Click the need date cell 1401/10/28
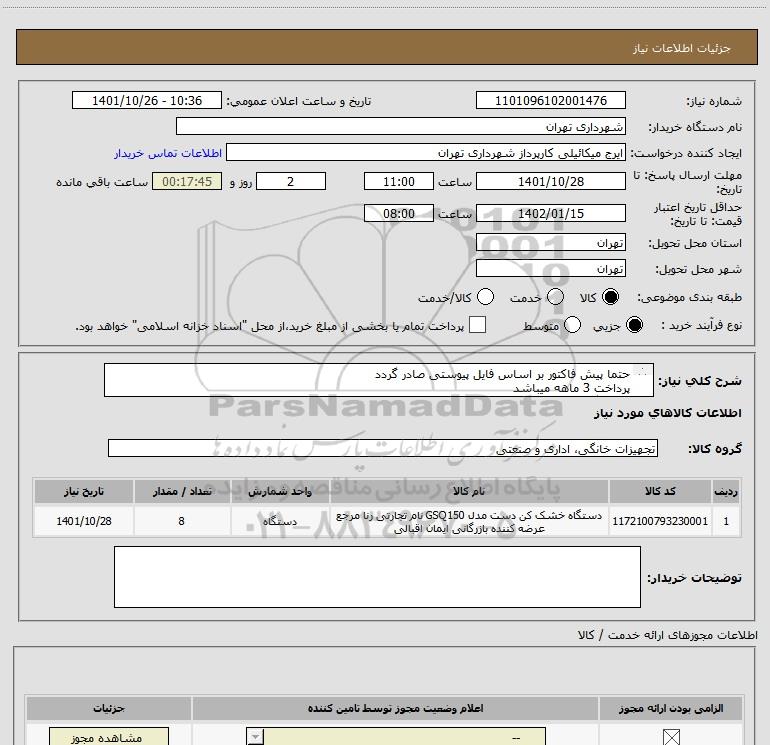The height and width of the screenshot is (745, 770). 83,521
